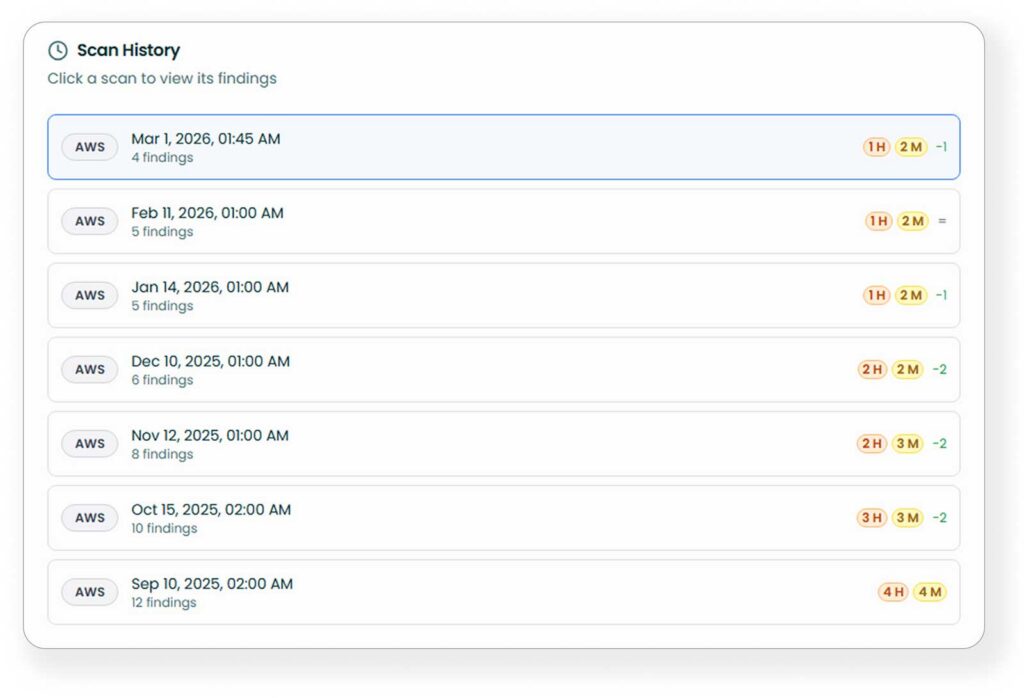
Task: Click the -2 change indicator on Oct 15 scan
Action: pyautogui.click(x=941, y=517)
